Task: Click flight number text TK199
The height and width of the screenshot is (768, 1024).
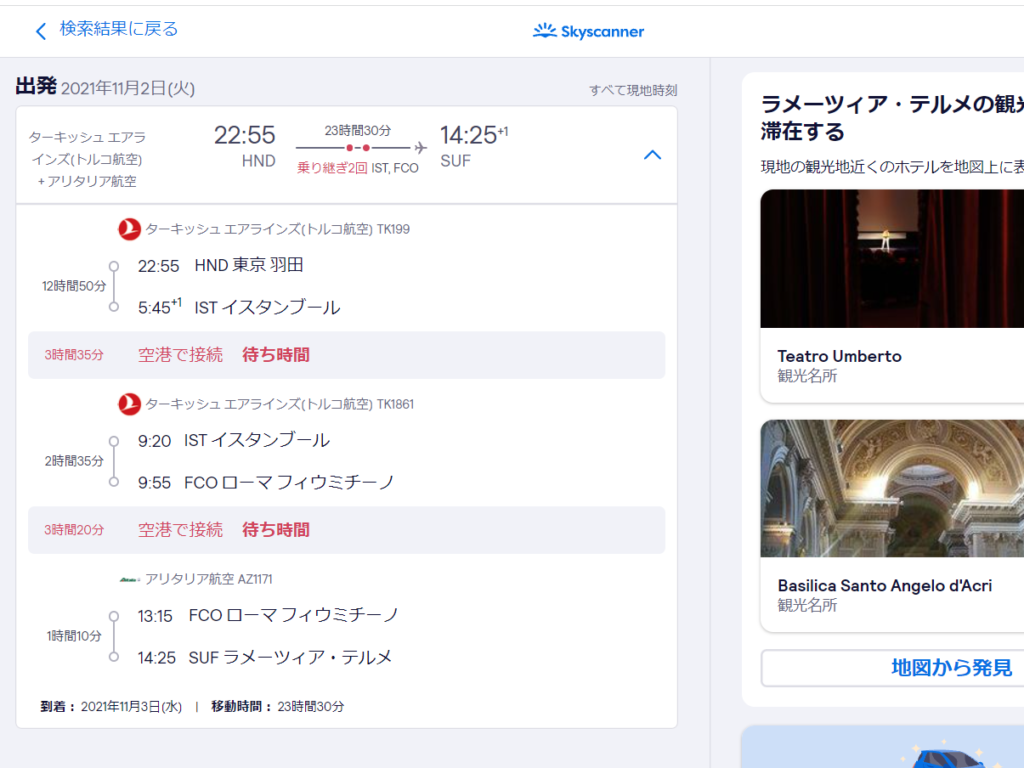Action: point(393,229)
